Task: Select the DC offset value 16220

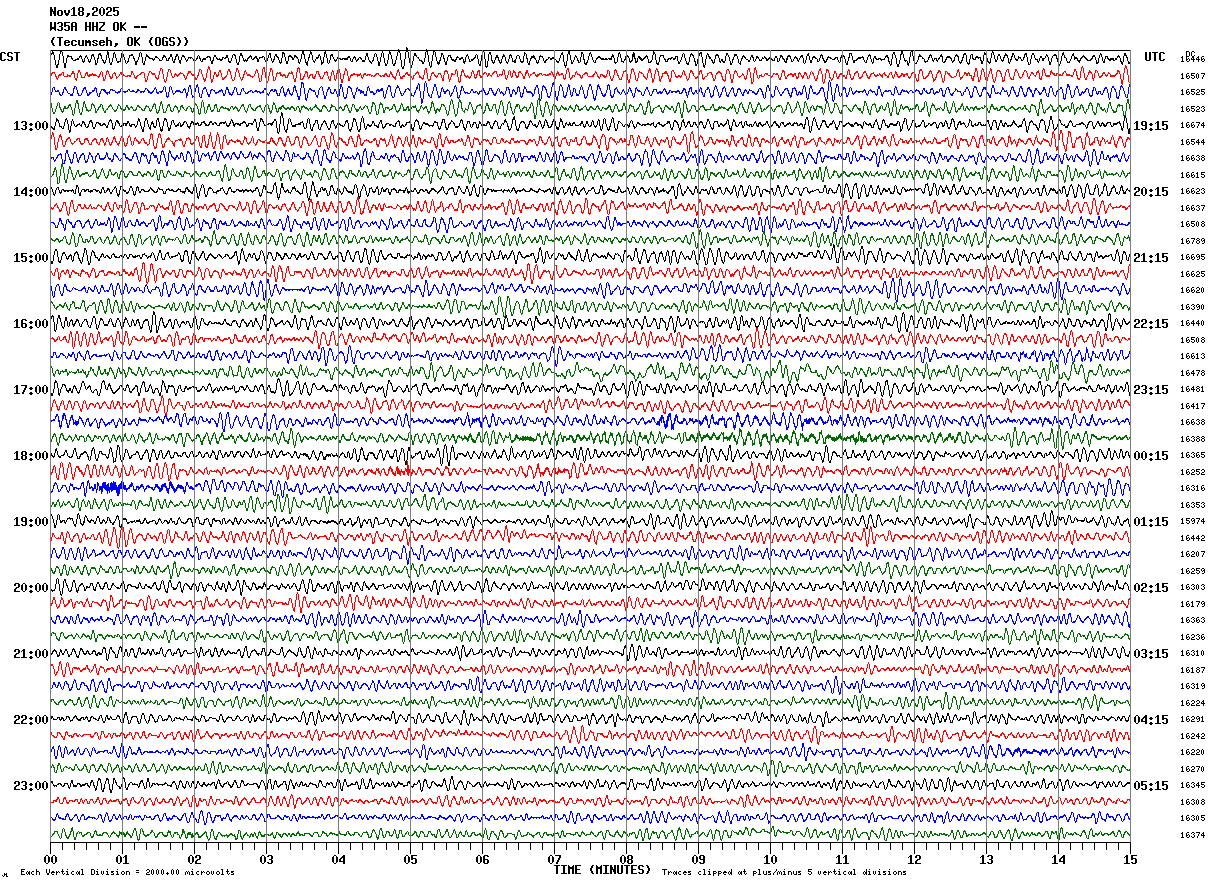Action: pyautogui.click(x=1192, y=753)
